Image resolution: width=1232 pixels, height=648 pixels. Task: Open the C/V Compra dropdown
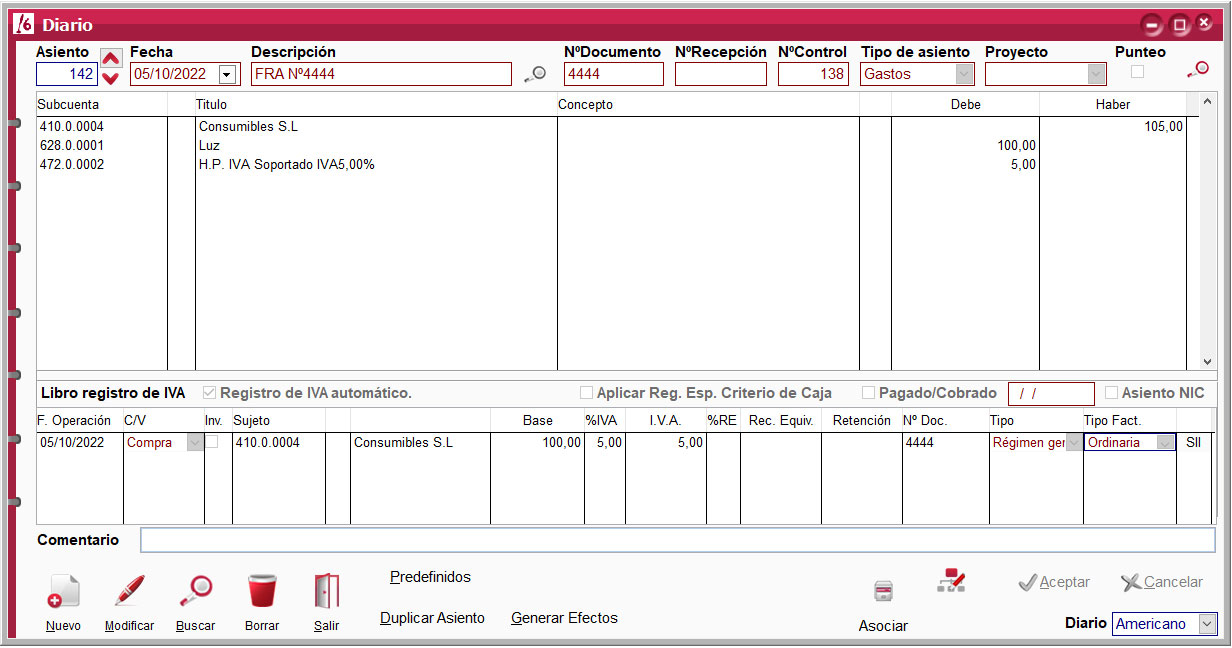pos(195,443)
